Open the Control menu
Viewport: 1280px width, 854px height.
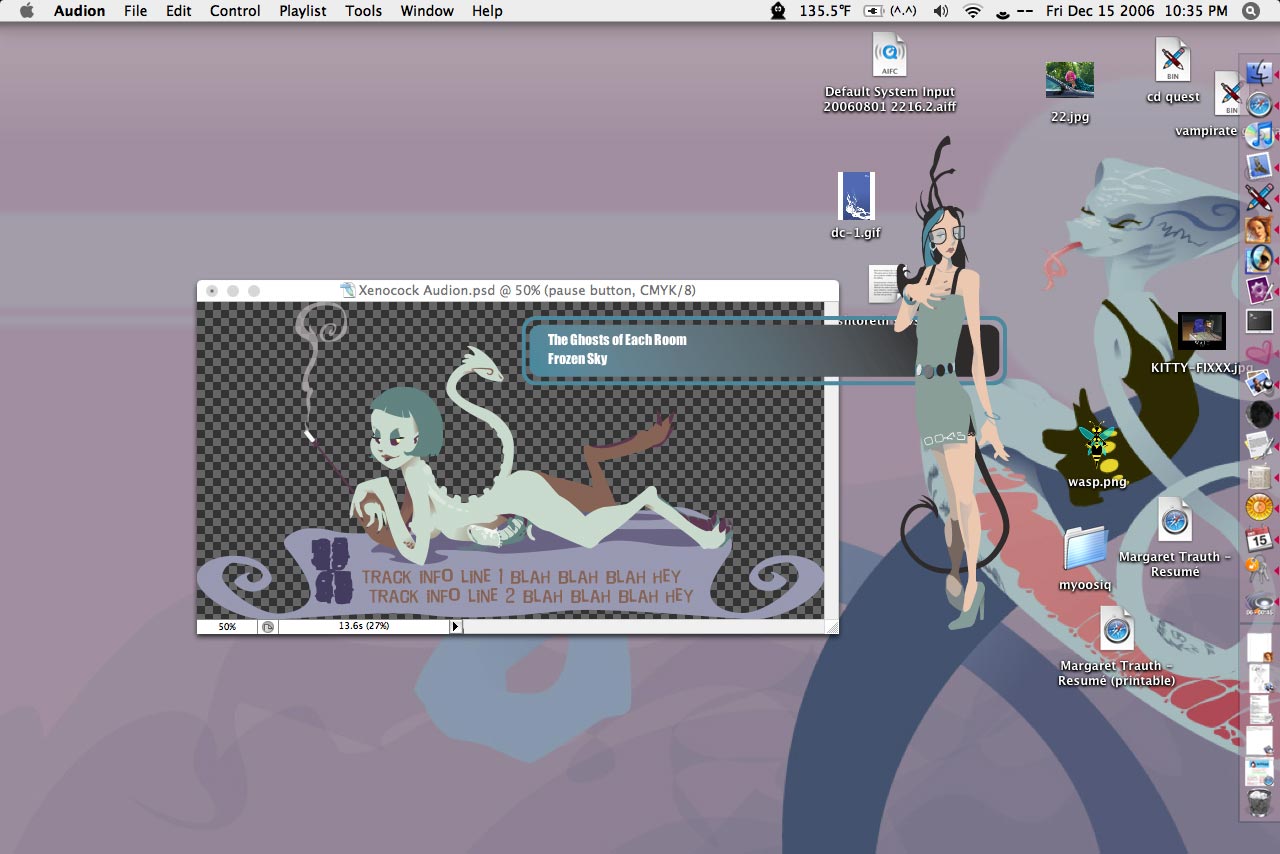235,11
